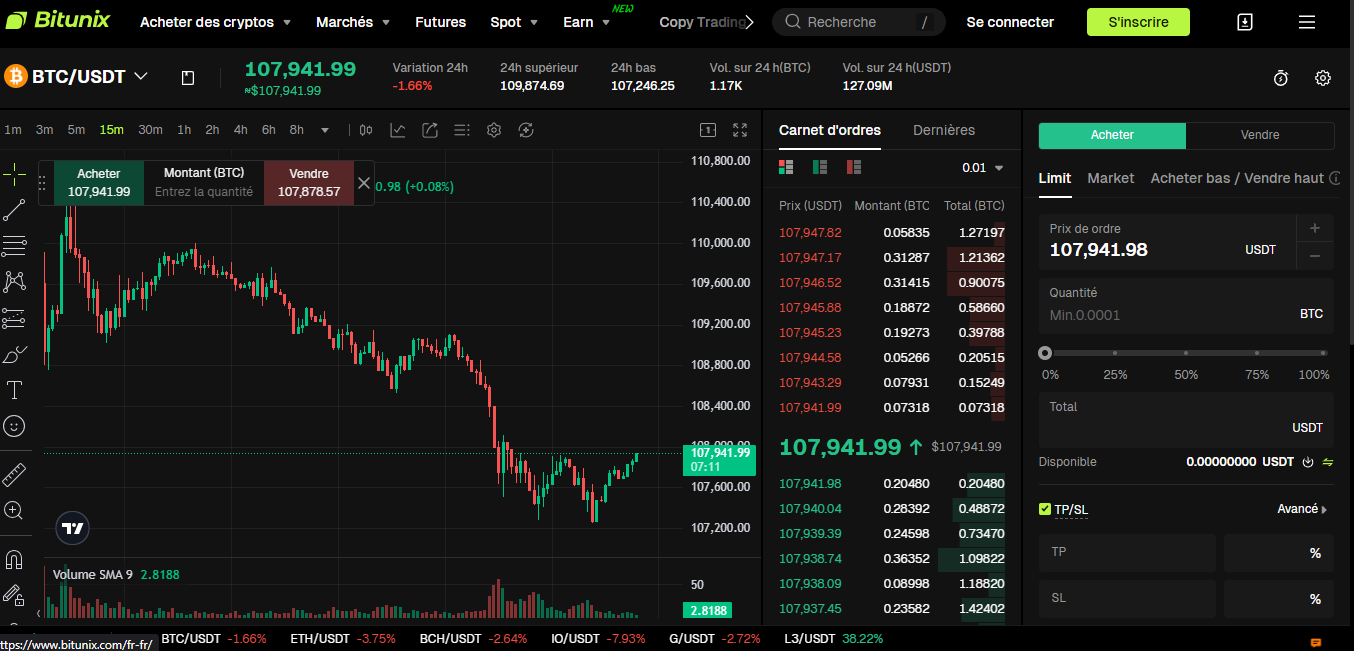Click the alarm clock icon near the header

click(1280, 77)
